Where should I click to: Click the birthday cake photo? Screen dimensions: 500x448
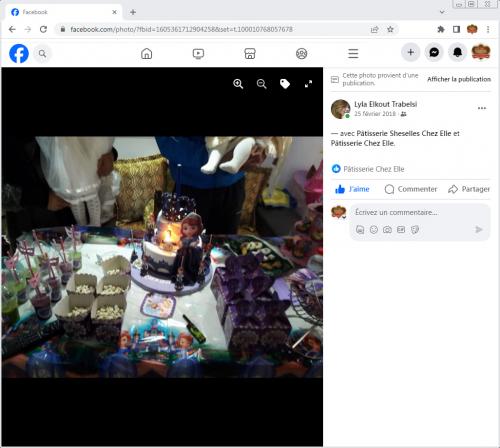[162, 257]
